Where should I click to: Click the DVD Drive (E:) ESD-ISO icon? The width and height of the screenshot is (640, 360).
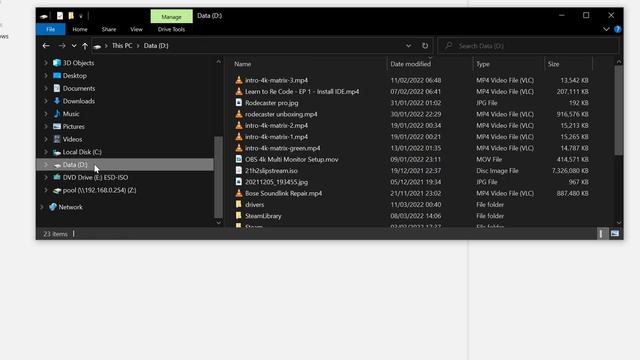click(57, 177)
